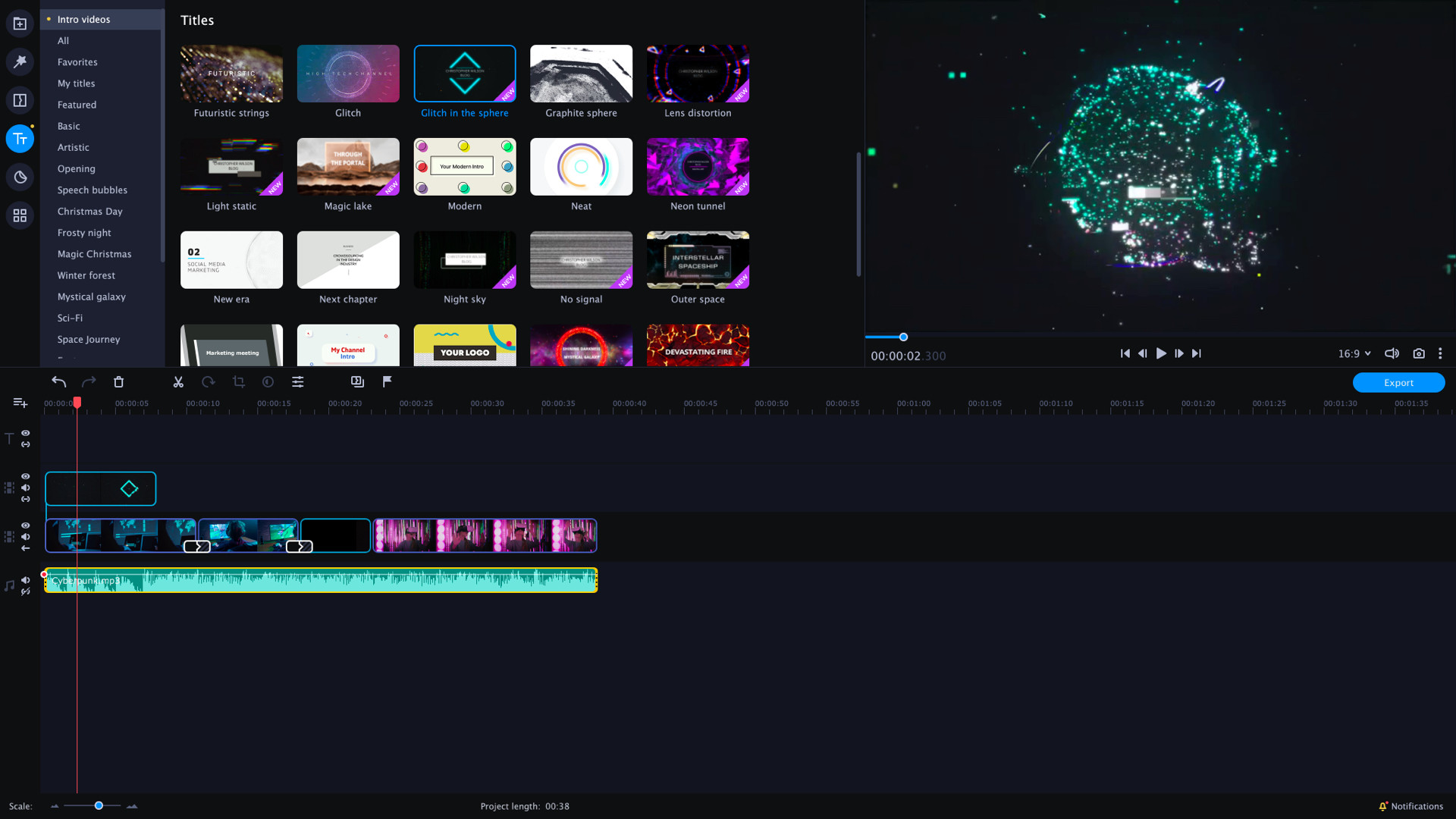Click the Export button
Image resolution: width=1456 pixels, height=819 pixels.
1398,382
